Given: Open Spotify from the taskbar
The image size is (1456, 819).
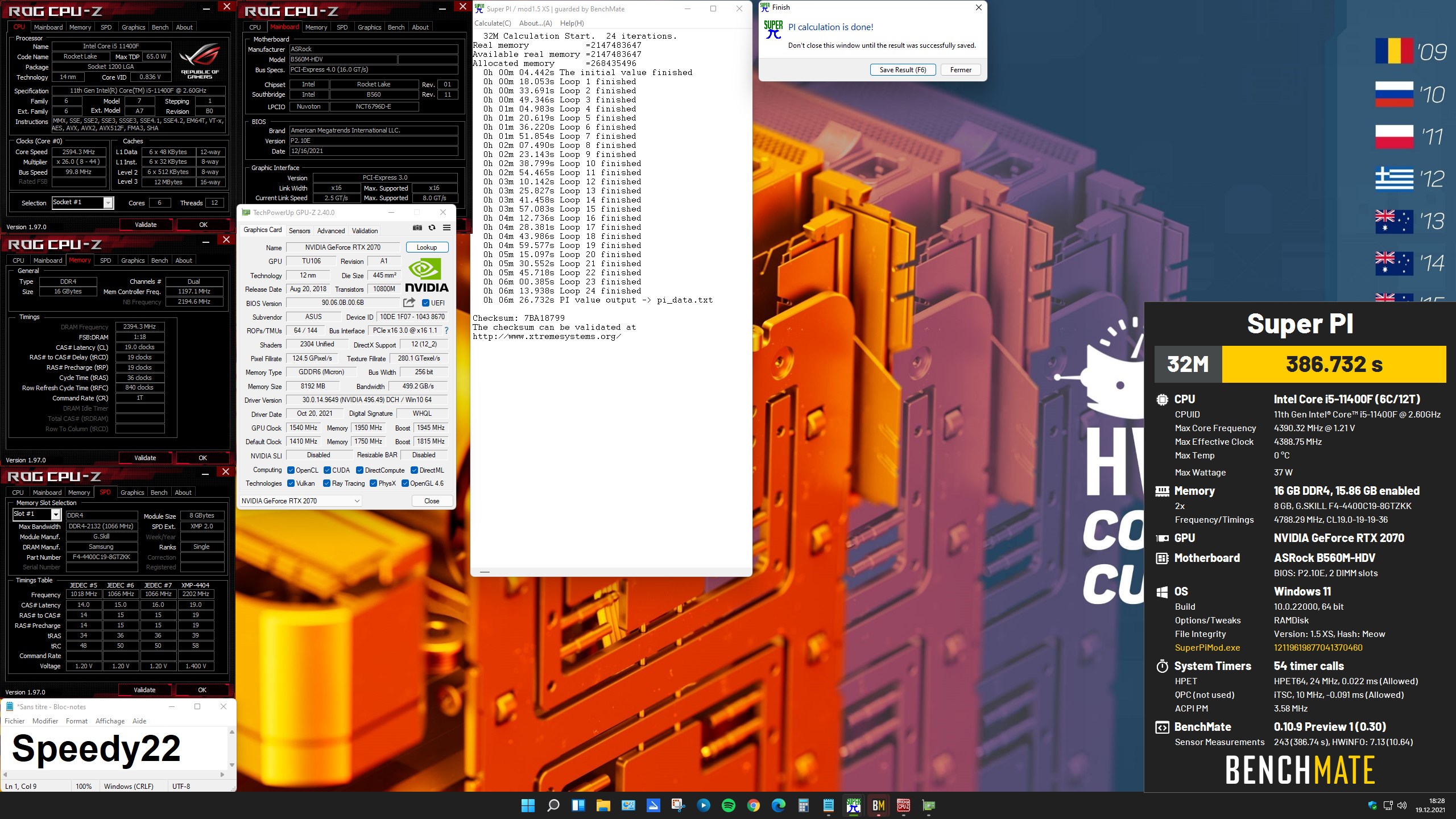Looking at the screenshot, I should click(x=729, y=805).
